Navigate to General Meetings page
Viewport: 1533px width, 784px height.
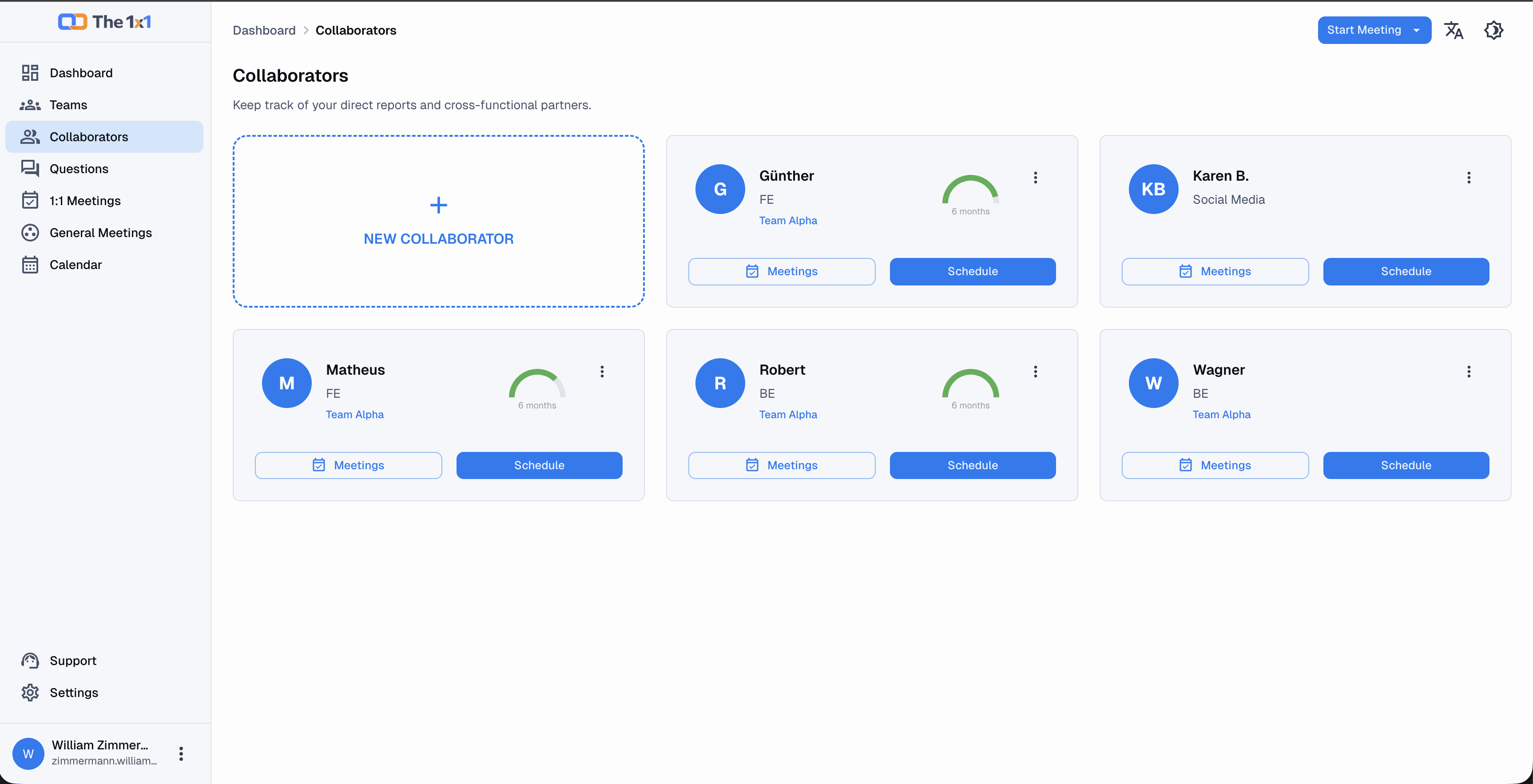coord(100,233)
